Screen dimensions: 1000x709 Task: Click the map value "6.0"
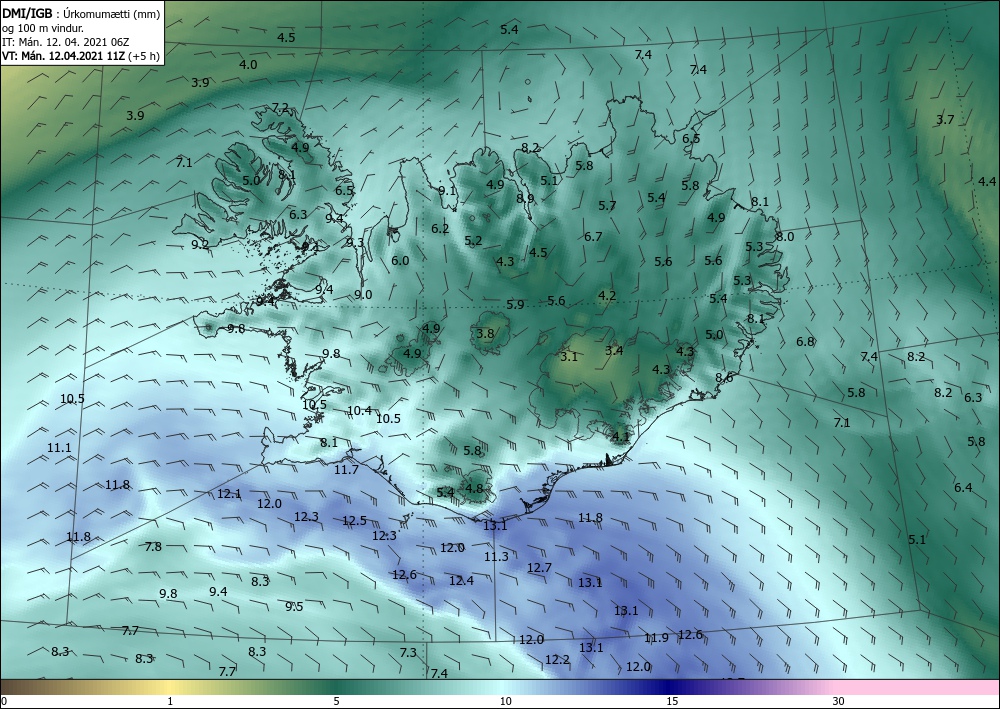pos(400,260)
